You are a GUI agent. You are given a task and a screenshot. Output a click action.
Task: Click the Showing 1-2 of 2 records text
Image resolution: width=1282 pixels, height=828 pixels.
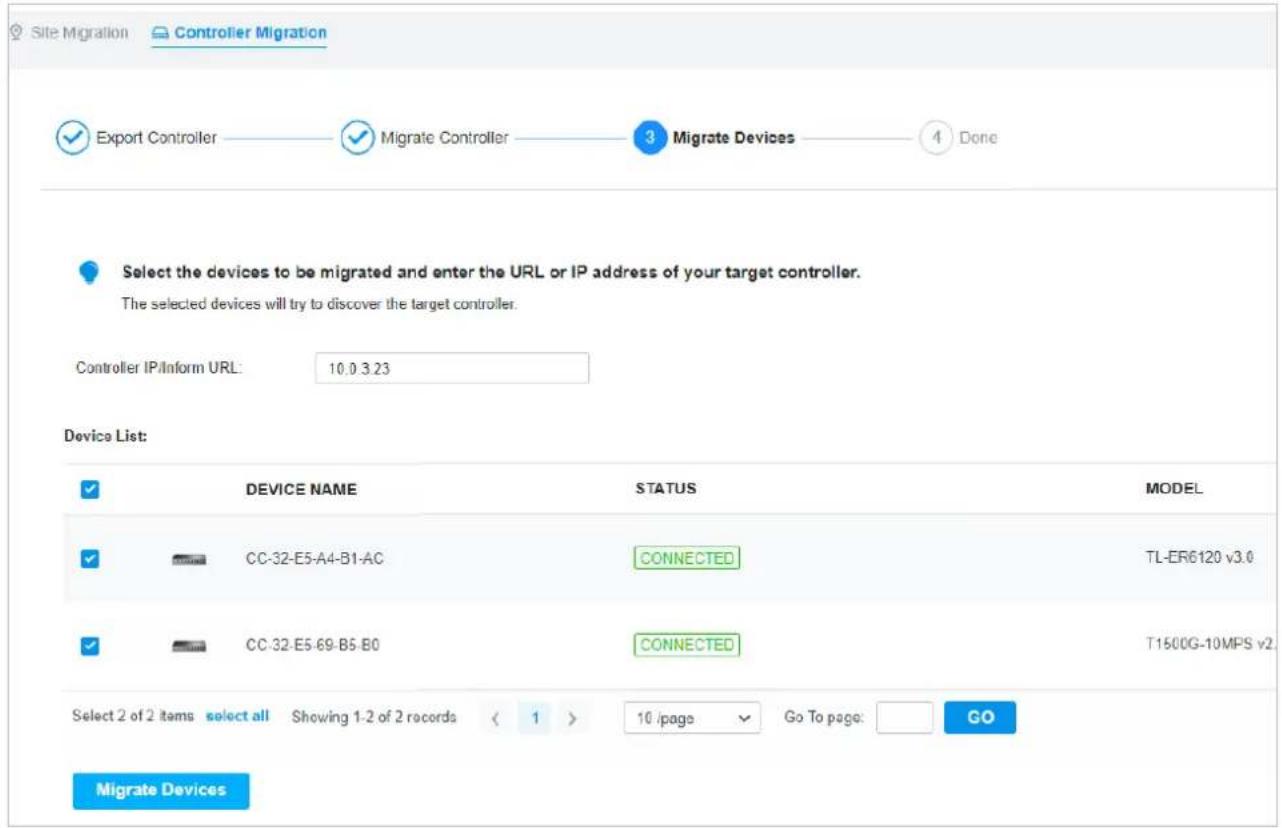click(x=374, y=717)
